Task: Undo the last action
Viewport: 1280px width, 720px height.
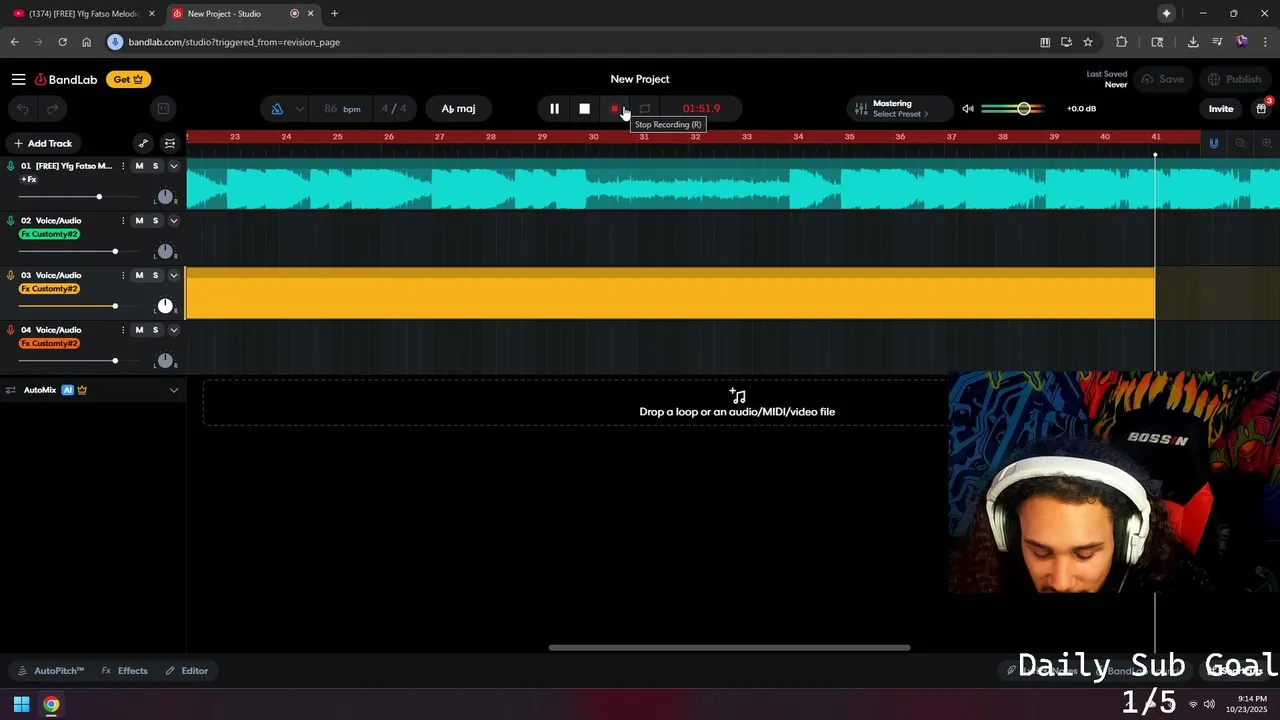Action: 23,108
